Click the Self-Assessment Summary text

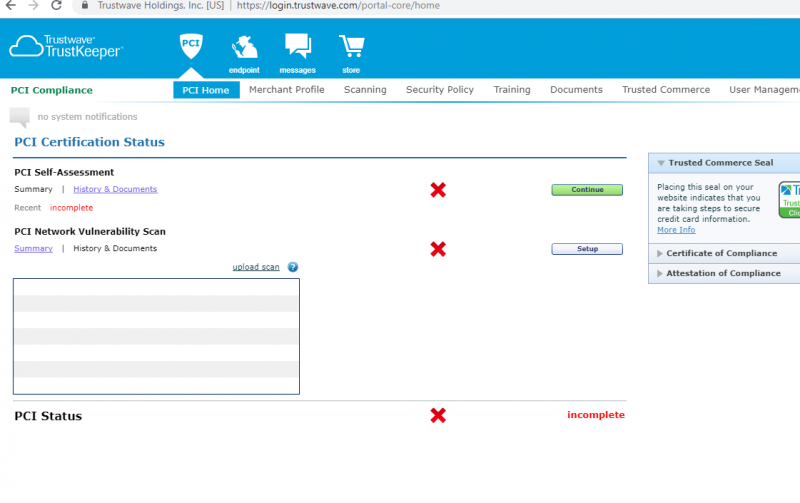tap(33, 189)
